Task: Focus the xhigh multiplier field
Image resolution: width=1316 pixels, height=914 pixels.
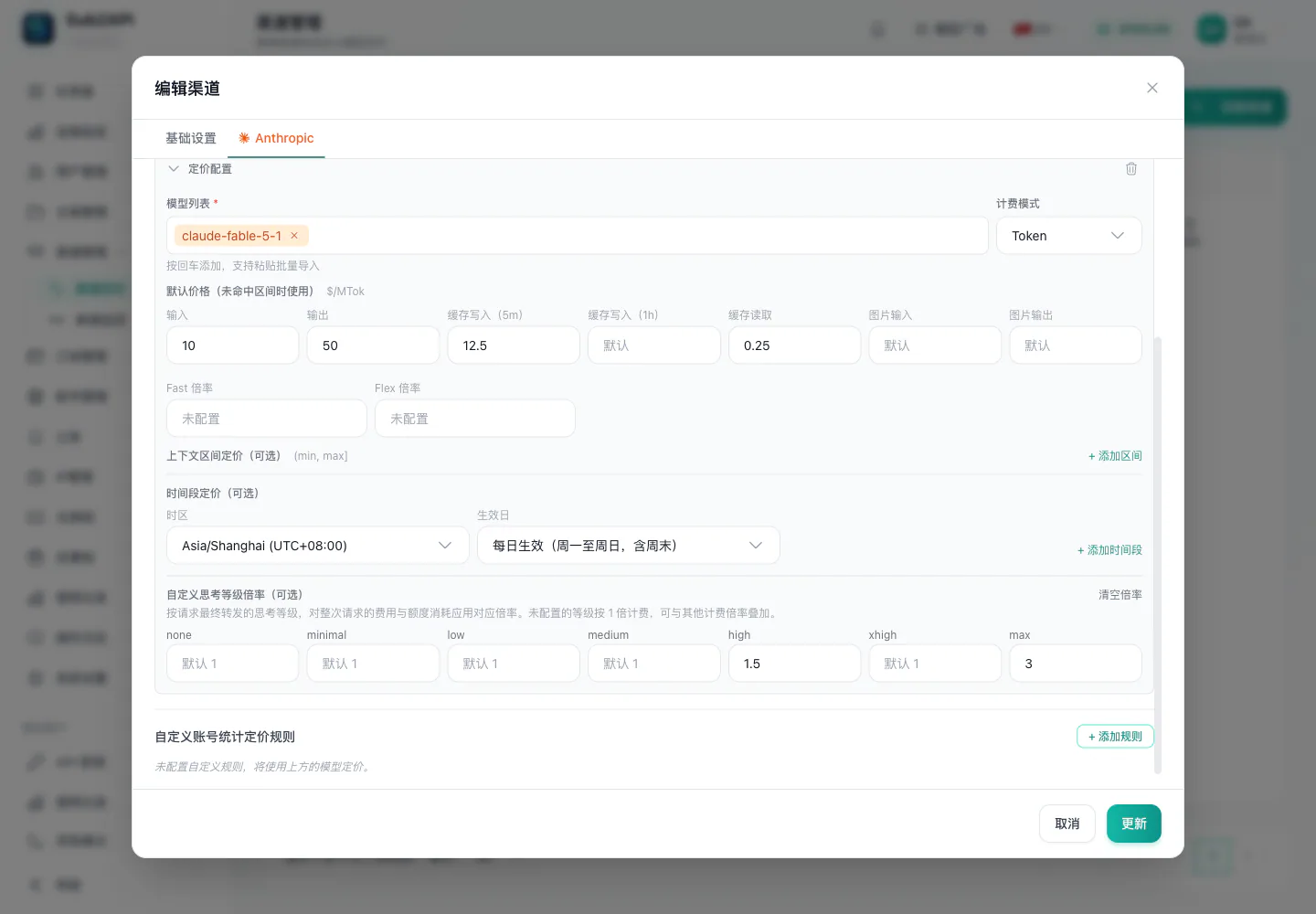Action: [935, 664]
